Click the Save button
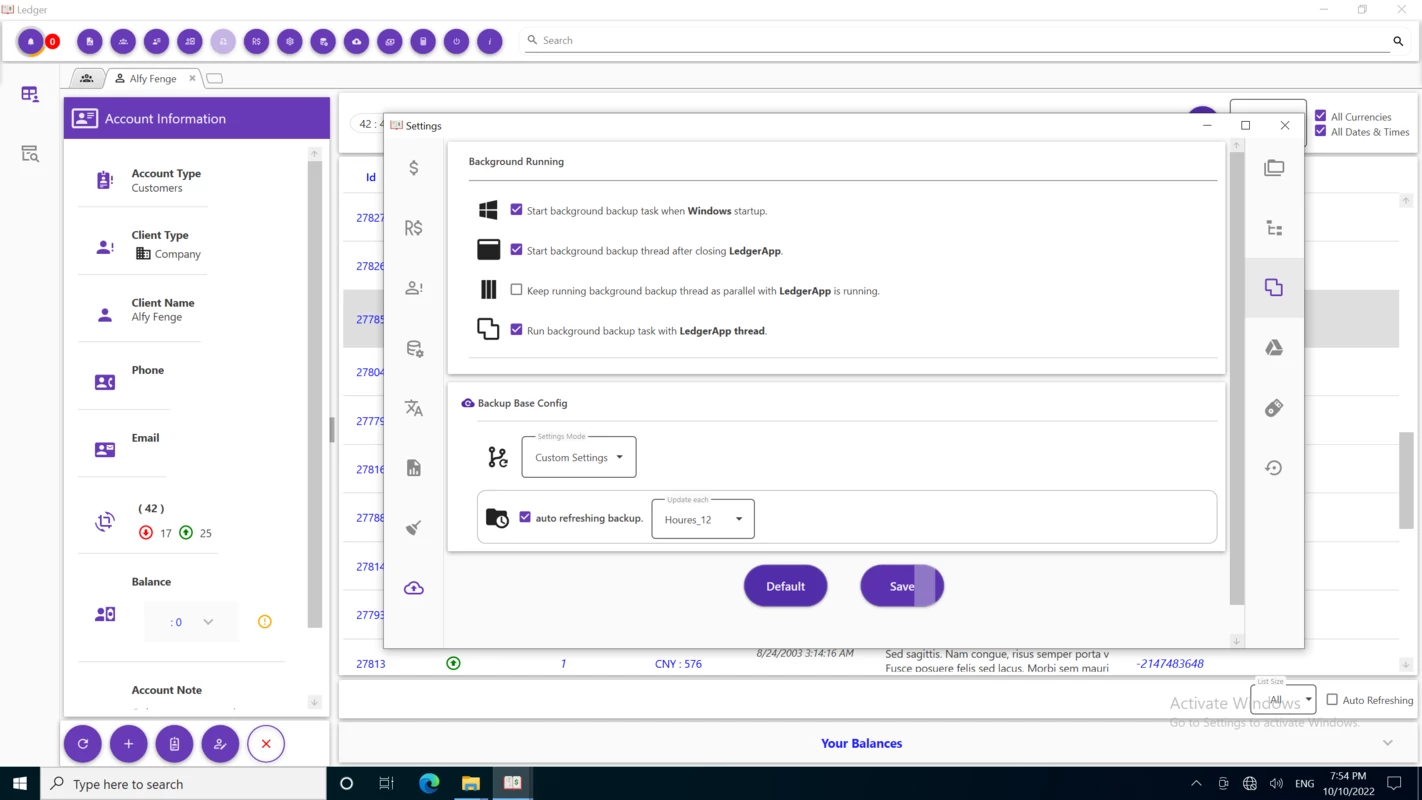 [x=902, y=586]
